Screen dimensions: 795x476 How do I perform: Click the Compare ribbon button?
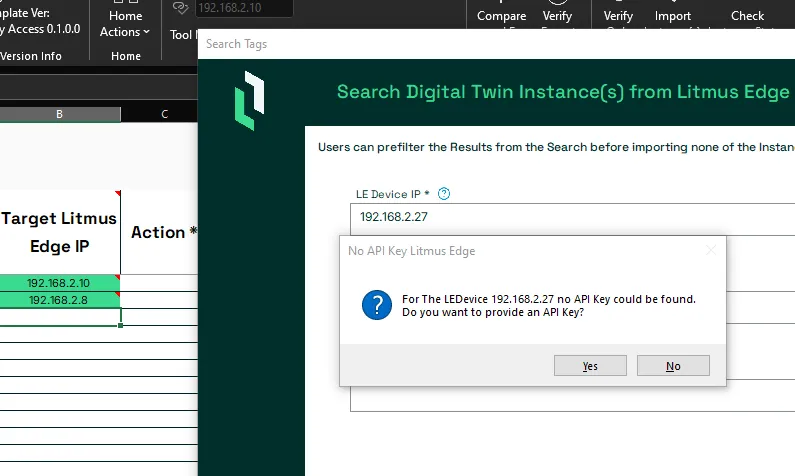click(501, 16)
